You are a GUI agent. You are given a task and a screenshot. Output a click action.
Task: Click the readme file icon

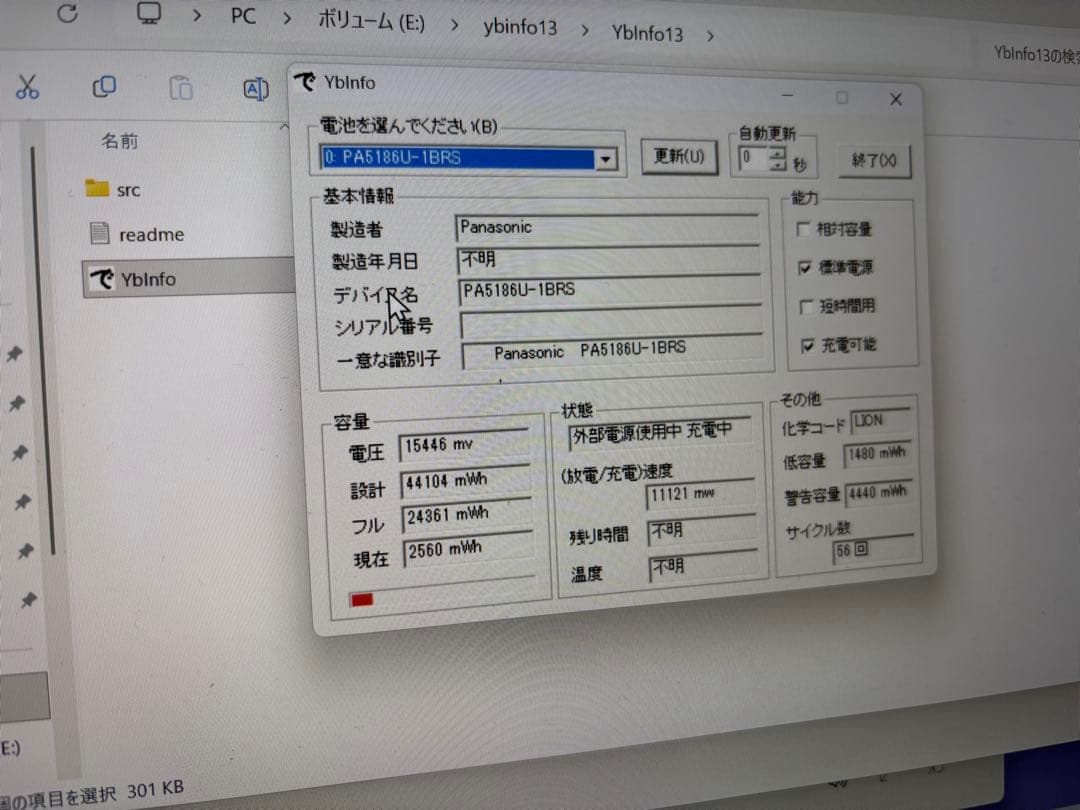pyautogui.click(x=100, y=233)
